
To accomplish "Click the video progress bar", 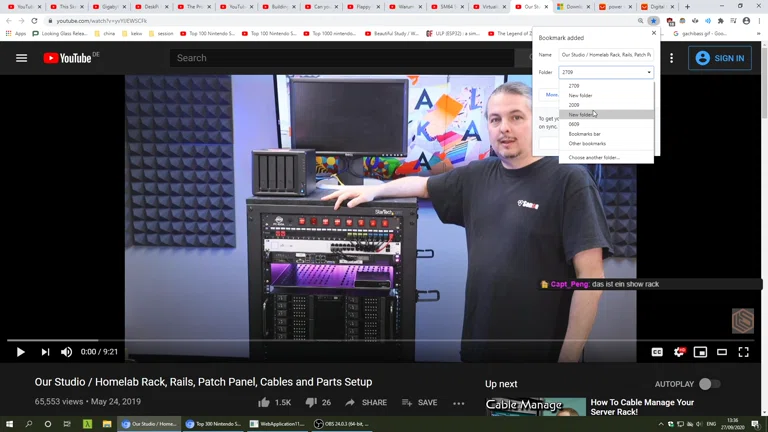I will pos(380,340).
